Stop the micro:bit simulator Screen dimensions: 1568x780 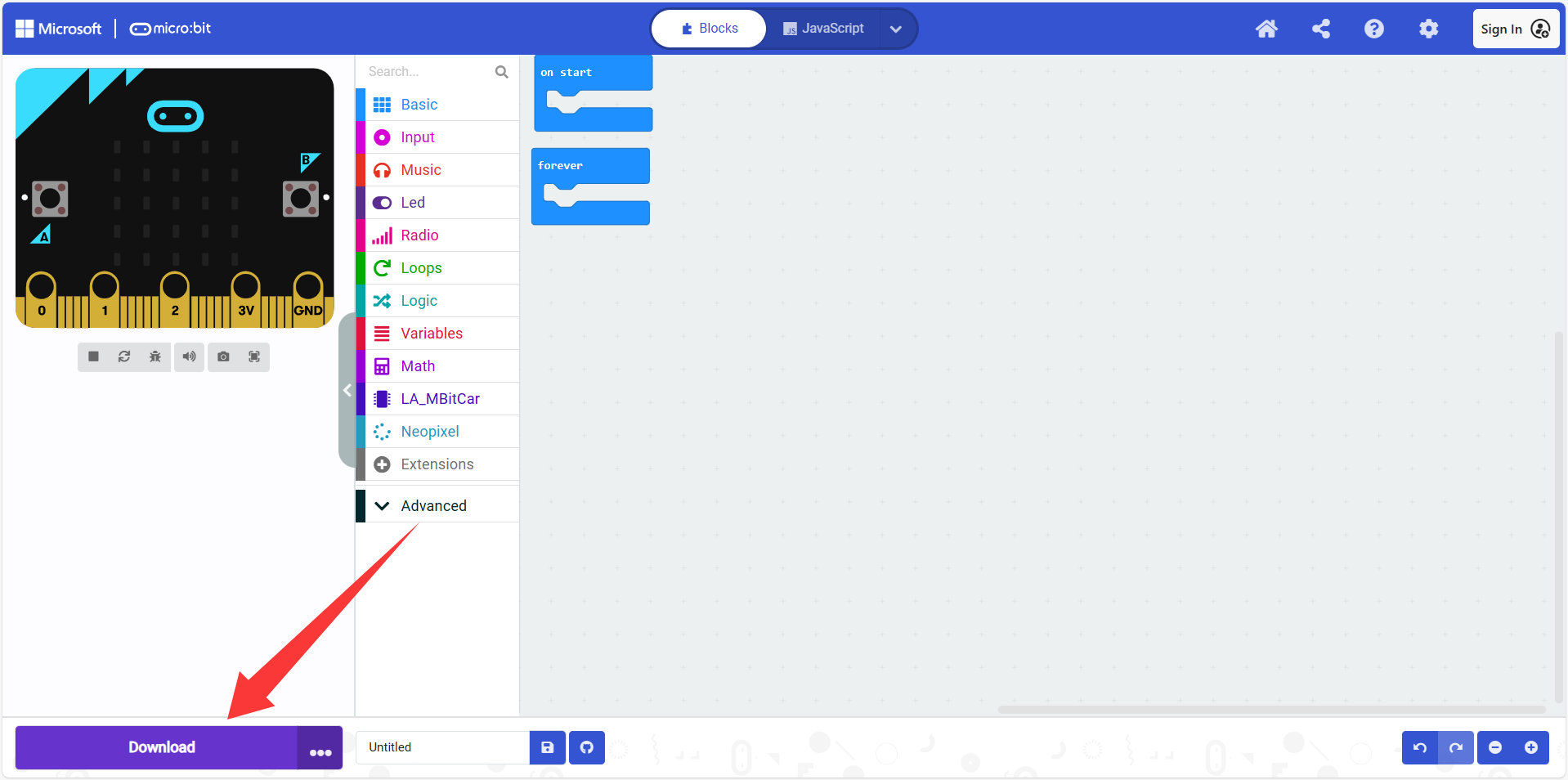click(x=94, y=356)
